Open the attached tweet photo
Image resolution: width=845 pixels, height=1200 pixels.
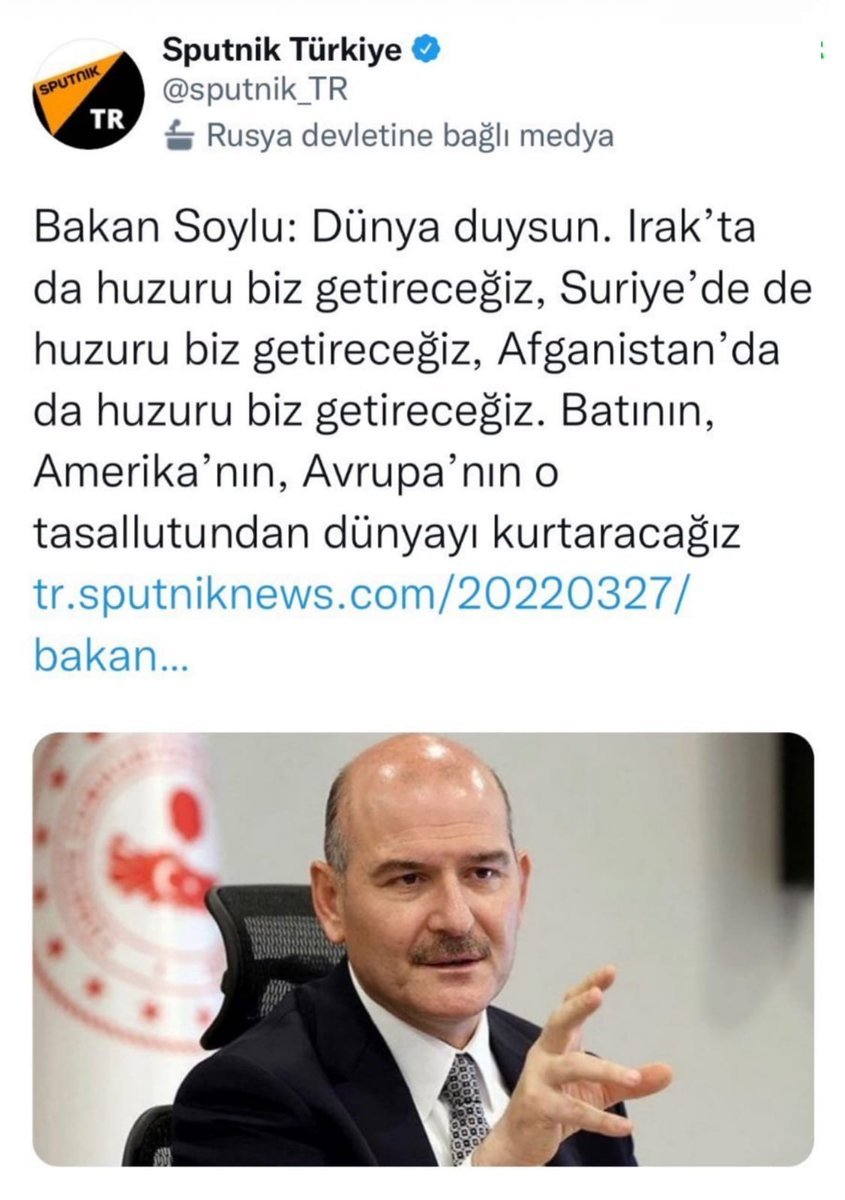click(423, 950)
